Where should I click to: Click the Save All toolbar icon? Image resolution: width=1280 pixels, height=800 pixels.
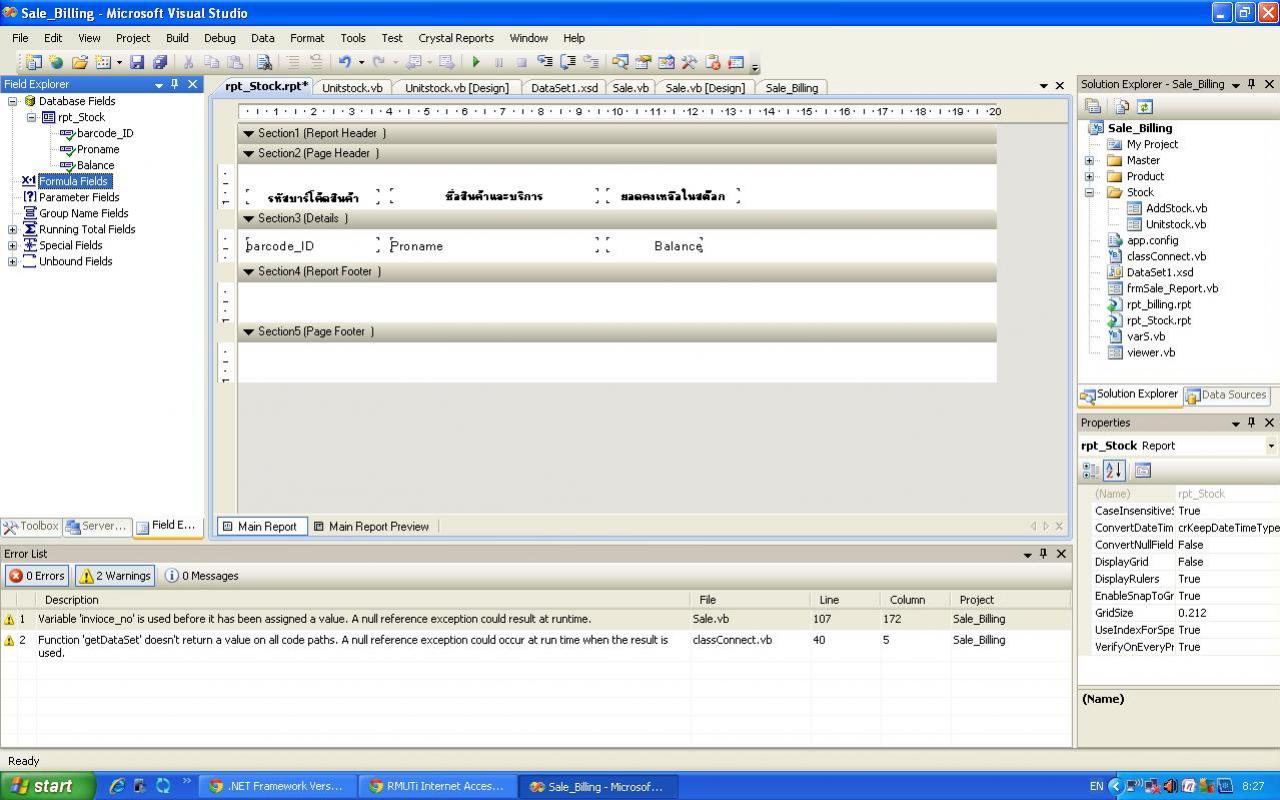click(159, 62)
